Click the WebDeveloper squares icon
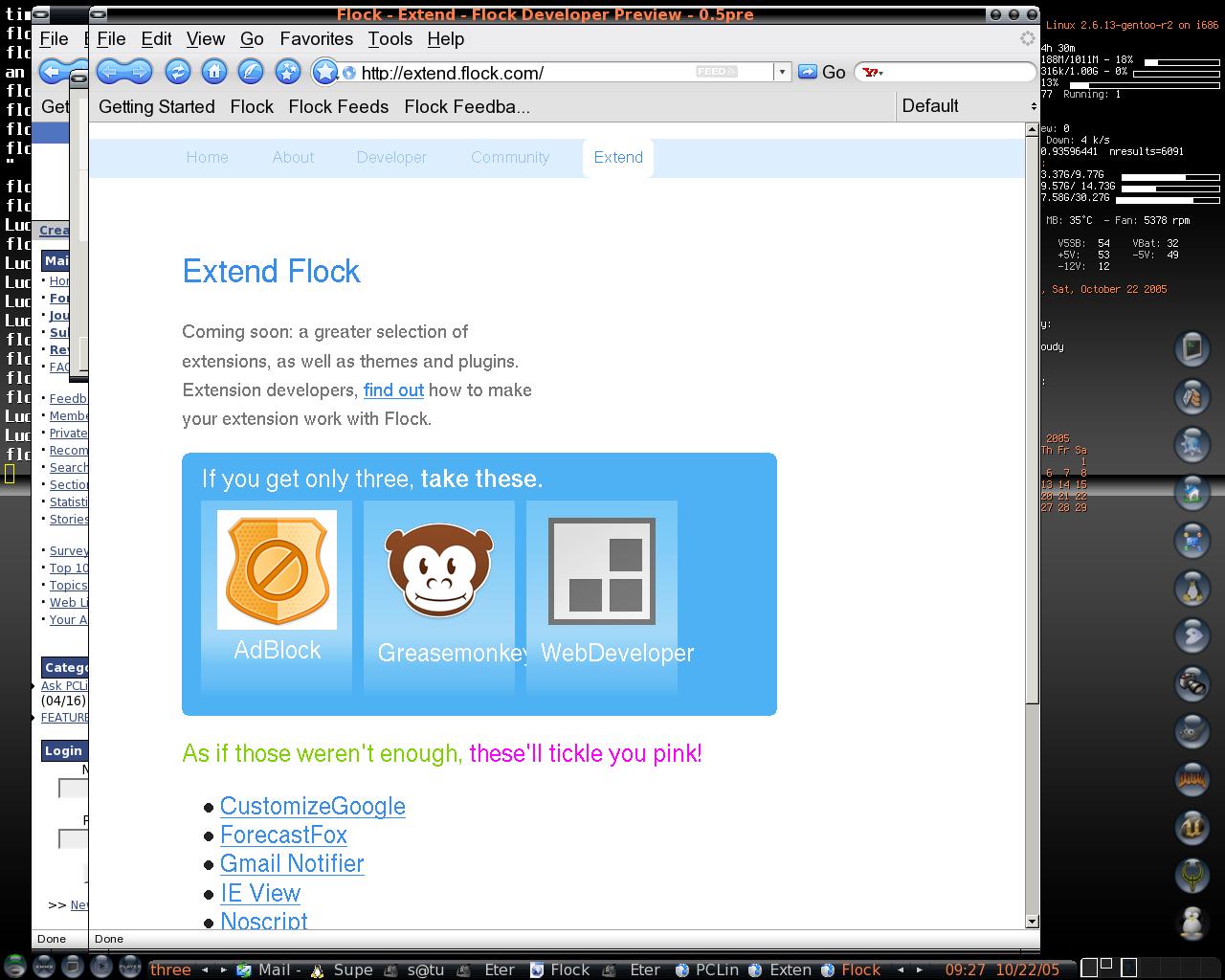 [x=602, y=571]
